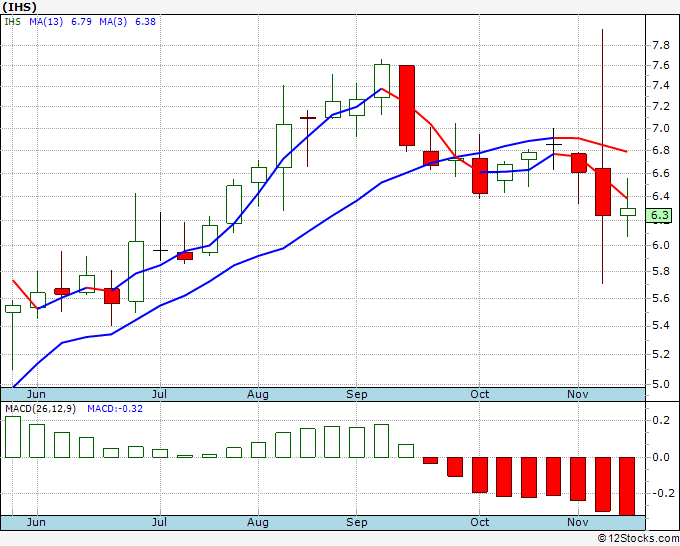Screen dimensions: 680x546
Task: Click the 0.0 MACD axis label
Action: [x=660, y=457]
